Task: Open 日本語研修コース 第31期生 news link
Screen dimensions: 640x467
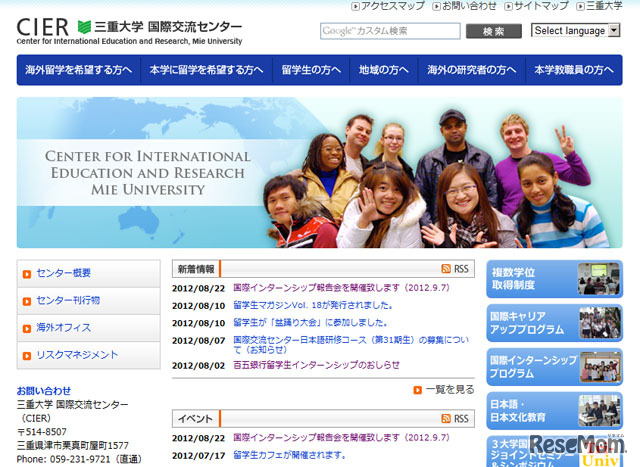Action: [351, 345]
